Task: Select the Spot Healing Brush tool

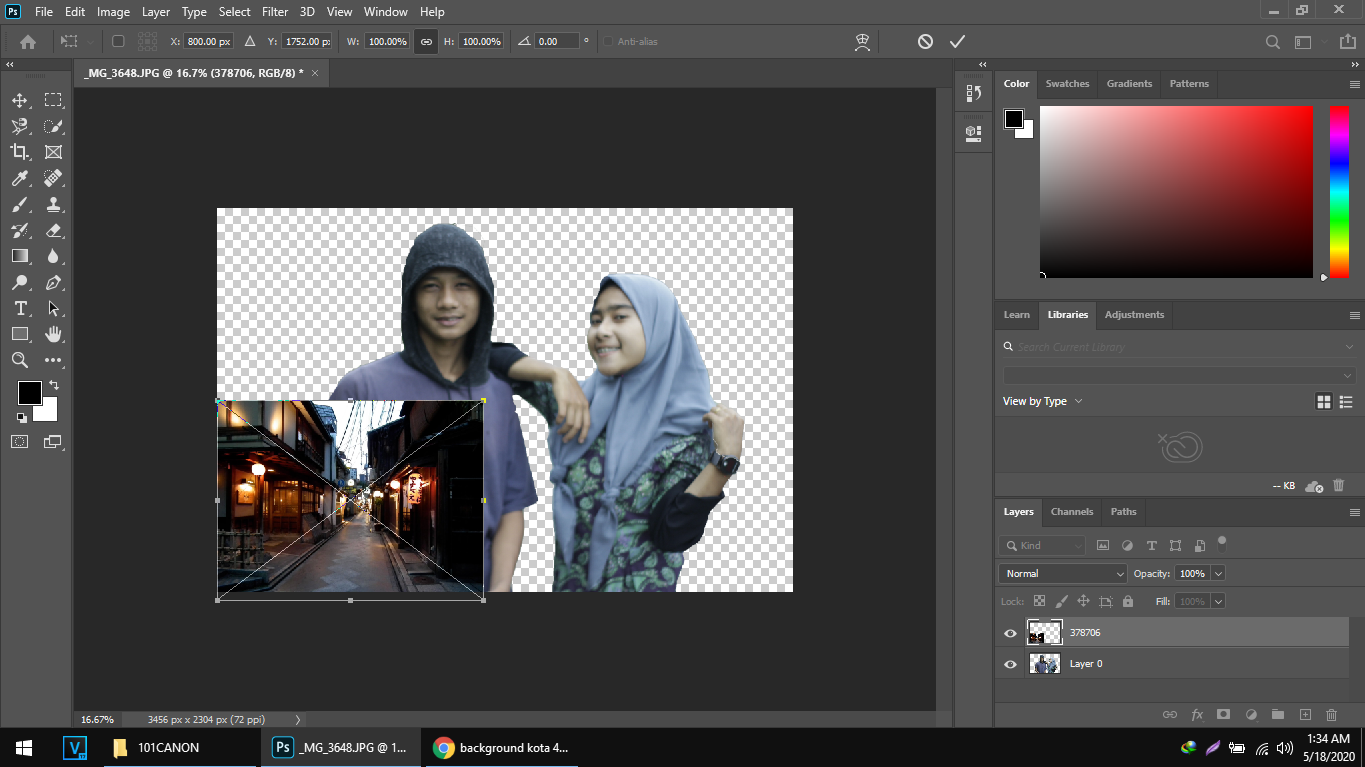Action: 53,178
